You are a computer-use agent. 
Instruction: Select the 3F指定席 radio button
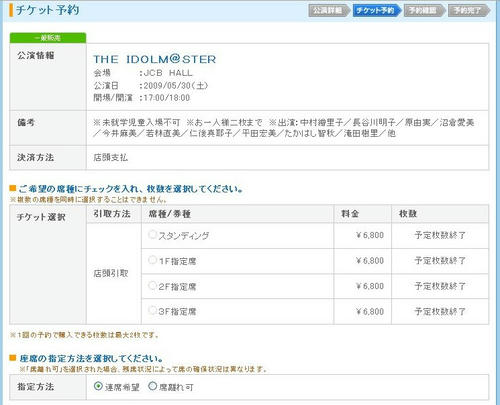click(x=152, y=311)
